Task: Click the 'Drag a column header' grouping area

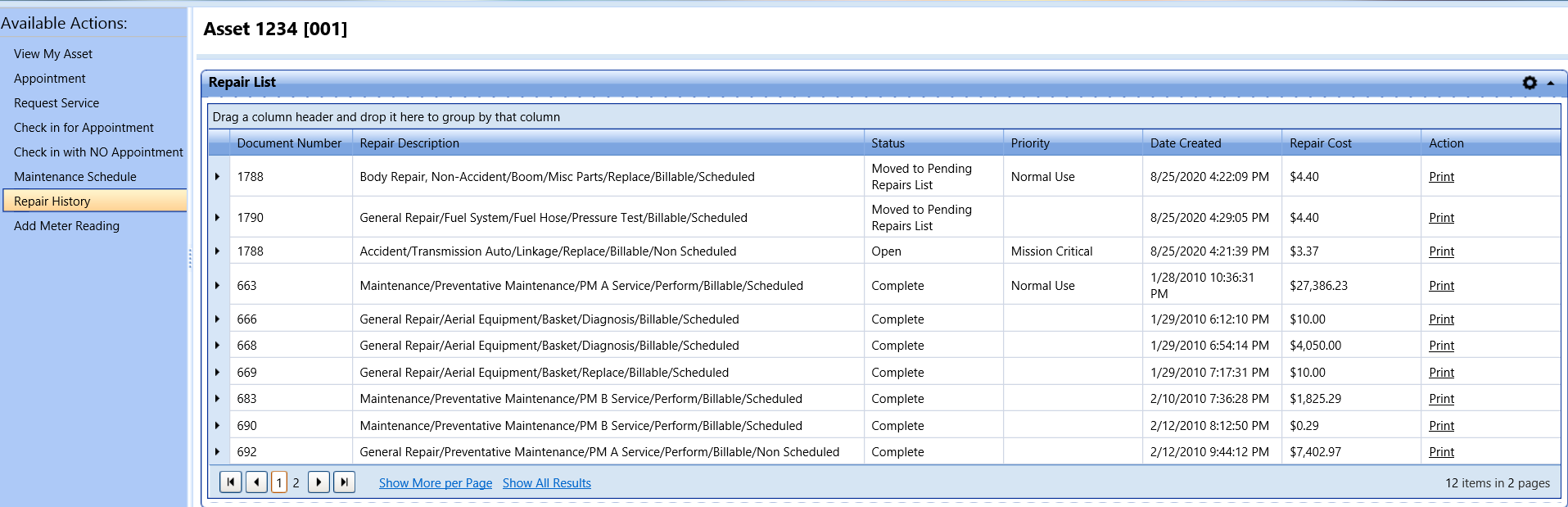Action: coord(883,117)
